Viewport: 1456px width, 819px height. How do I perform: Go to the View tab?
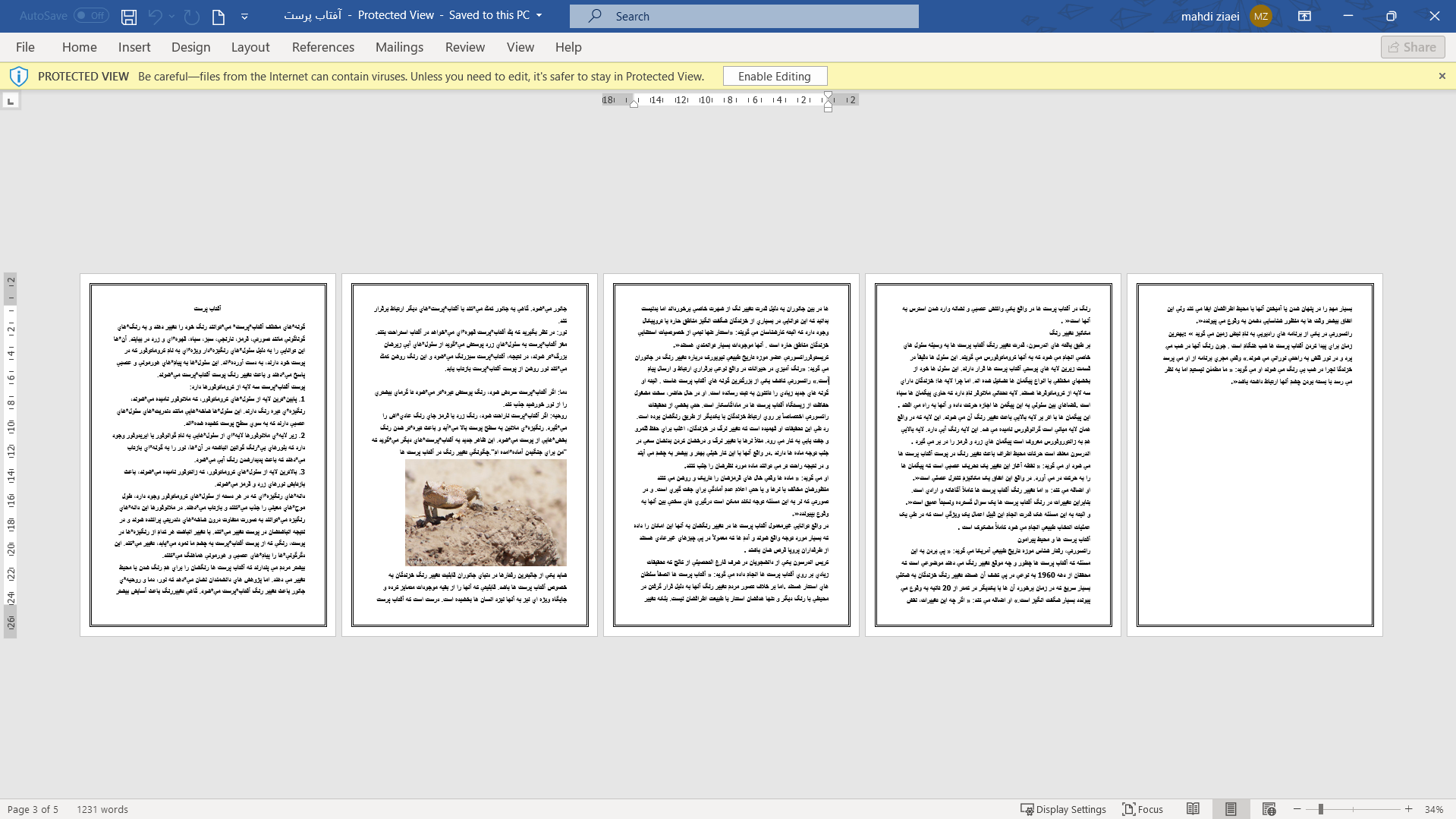(520, 47)
